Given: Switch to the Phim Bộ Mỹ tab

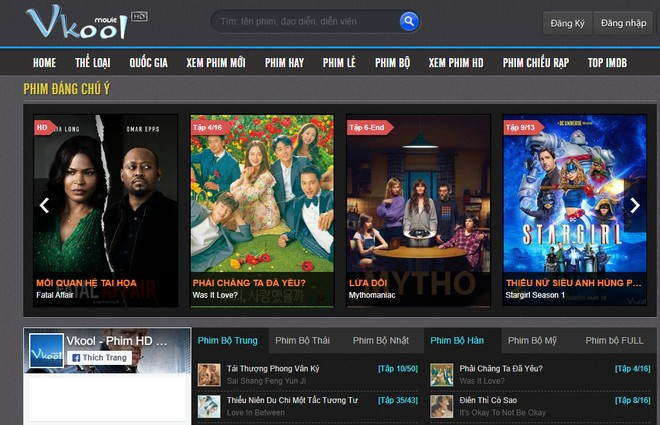Looking at the screenshot, I should click(x=532, y=340).
